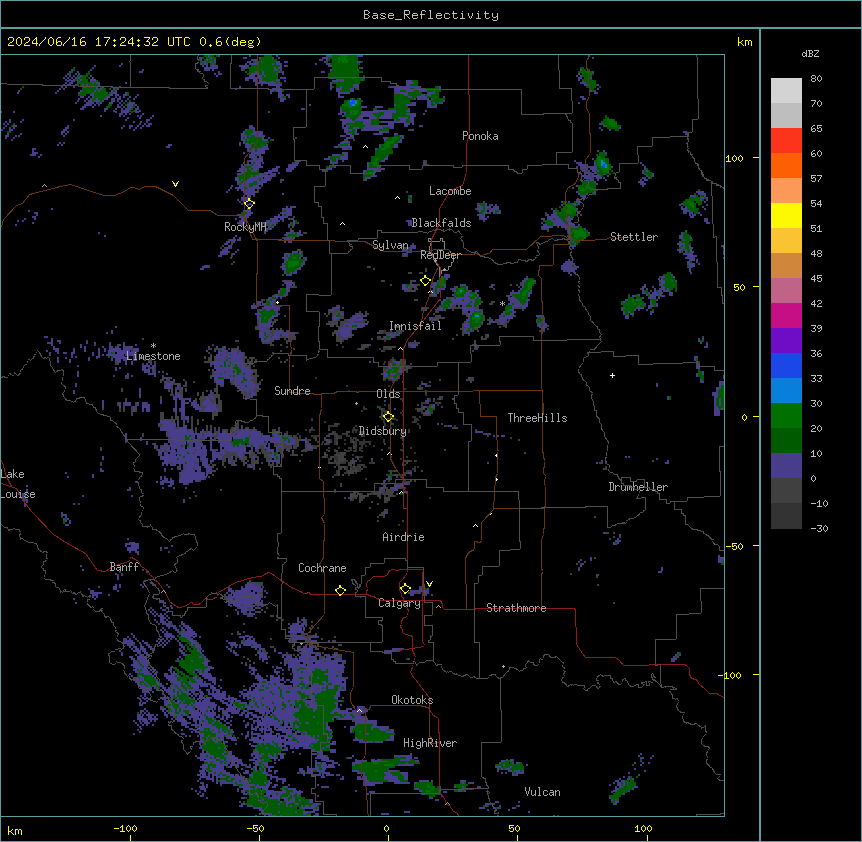
Task: Select the purple 36-39 dBZ legend swatch
Action: [786, 340]
